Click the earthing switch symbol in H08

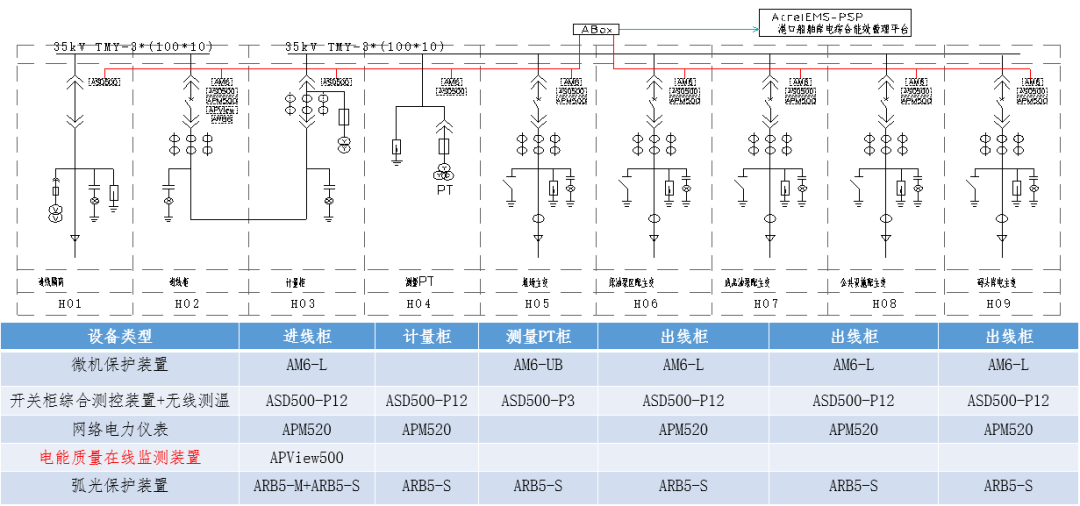858,189
